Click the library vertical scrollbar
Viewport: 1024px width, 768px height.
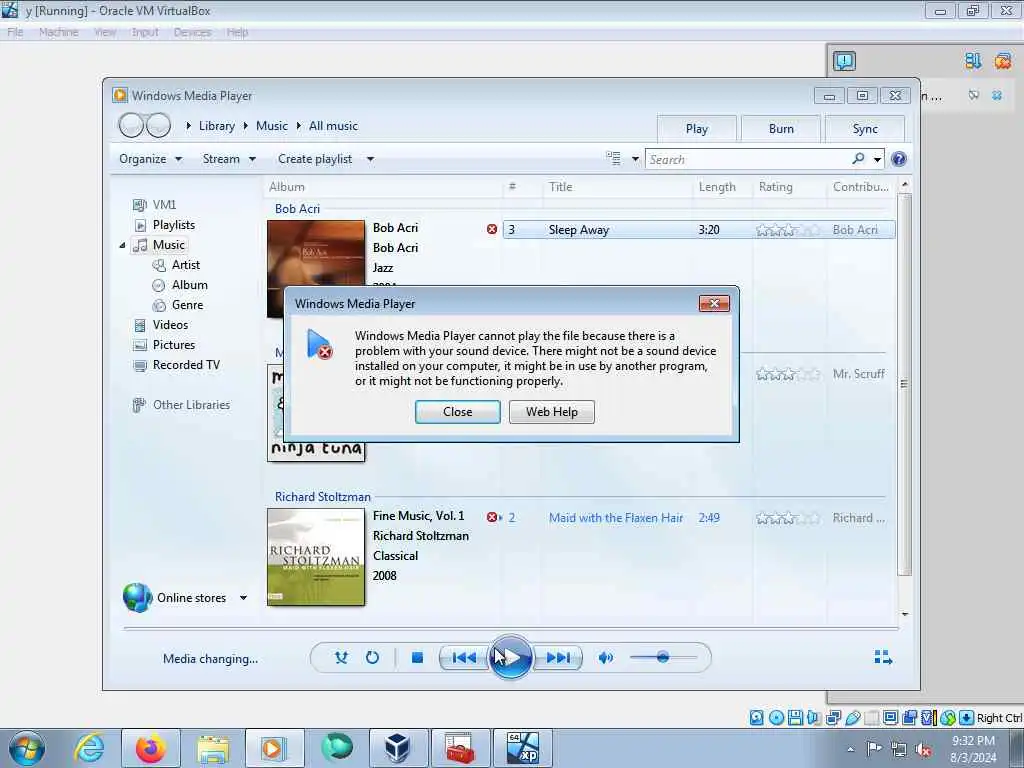(x=904, y=384)
